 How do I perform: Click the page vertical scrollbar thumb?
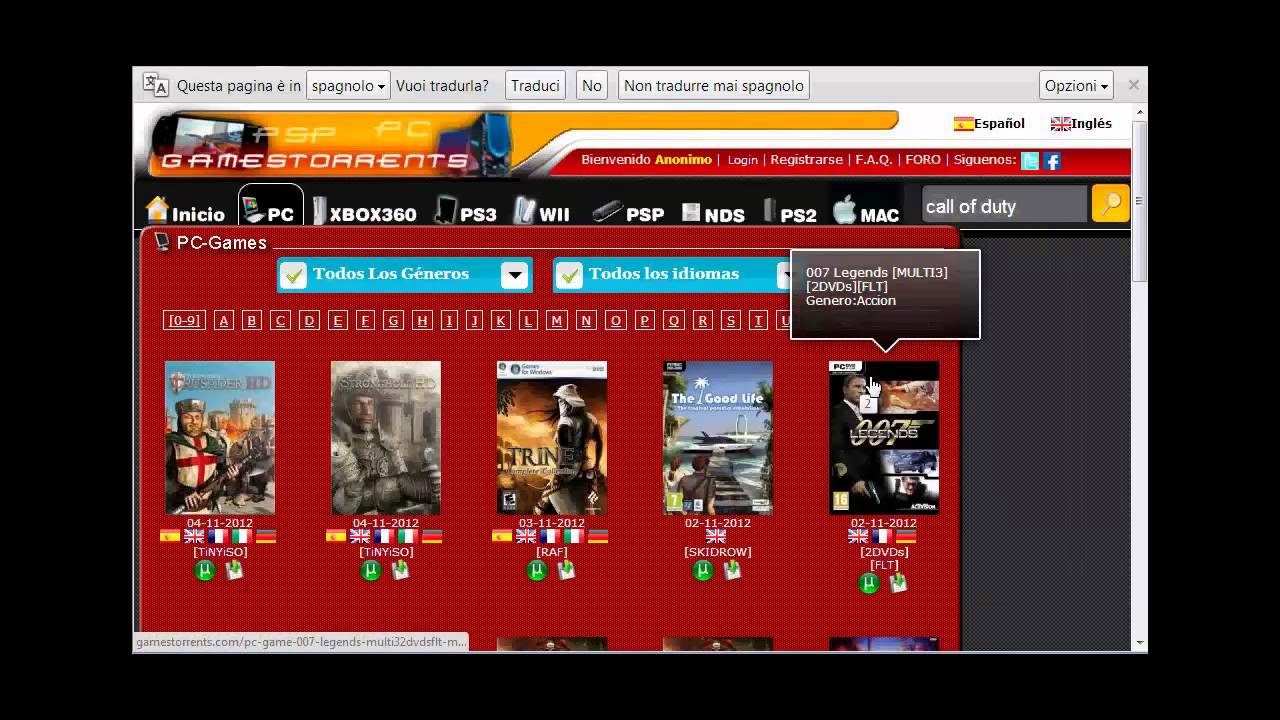1139,200
